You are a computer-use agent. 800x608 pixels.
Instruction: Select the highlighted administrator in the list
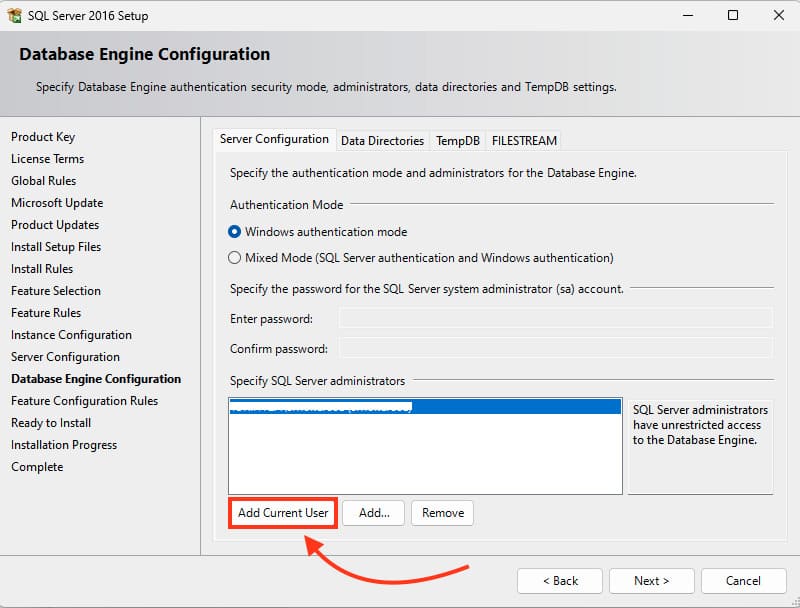click(x=424, y=408)
